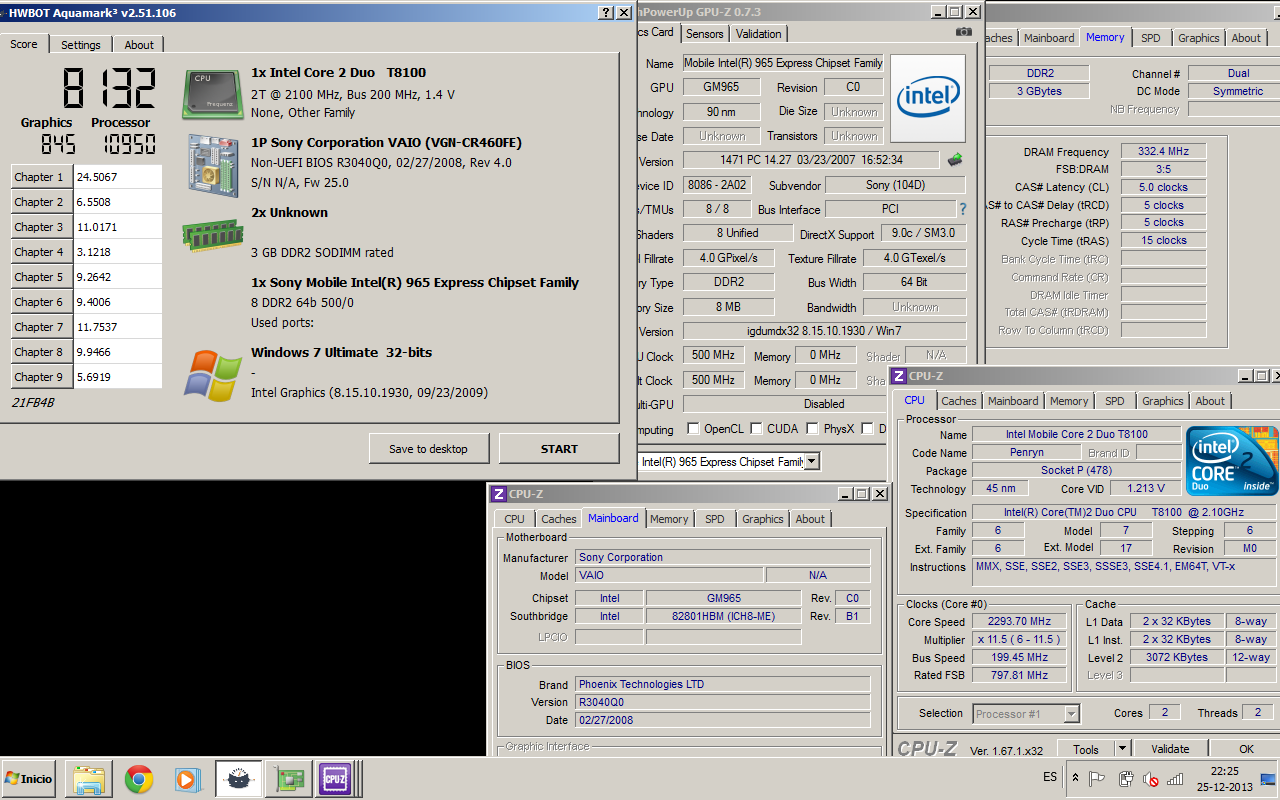This screenshot has width=1280, height=800.
Task: Click Save to desktop button
Action: pos(429,449)
